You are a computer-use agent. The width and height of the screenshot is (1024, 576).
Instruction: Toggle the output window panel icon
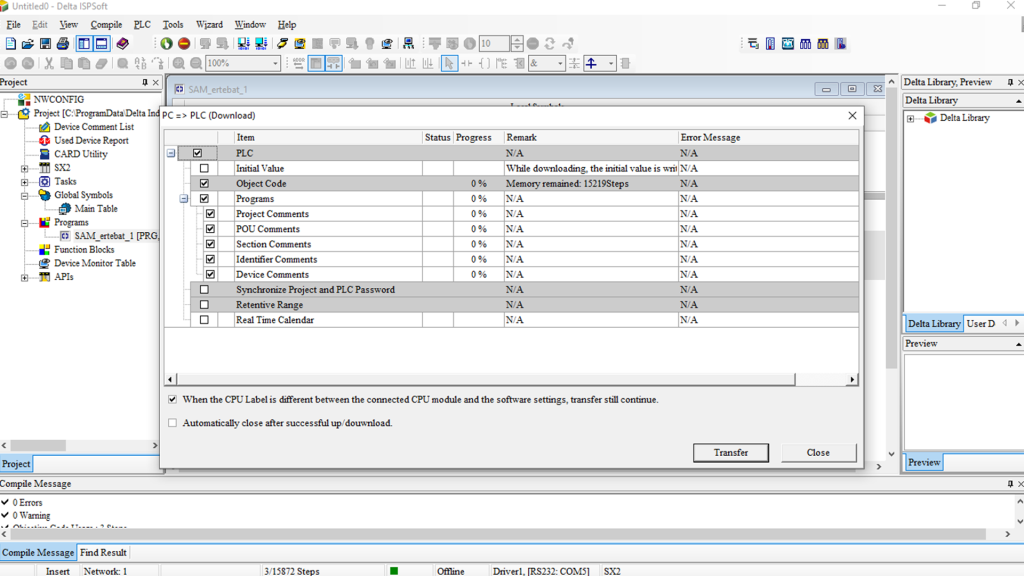(x=101, y=44)
